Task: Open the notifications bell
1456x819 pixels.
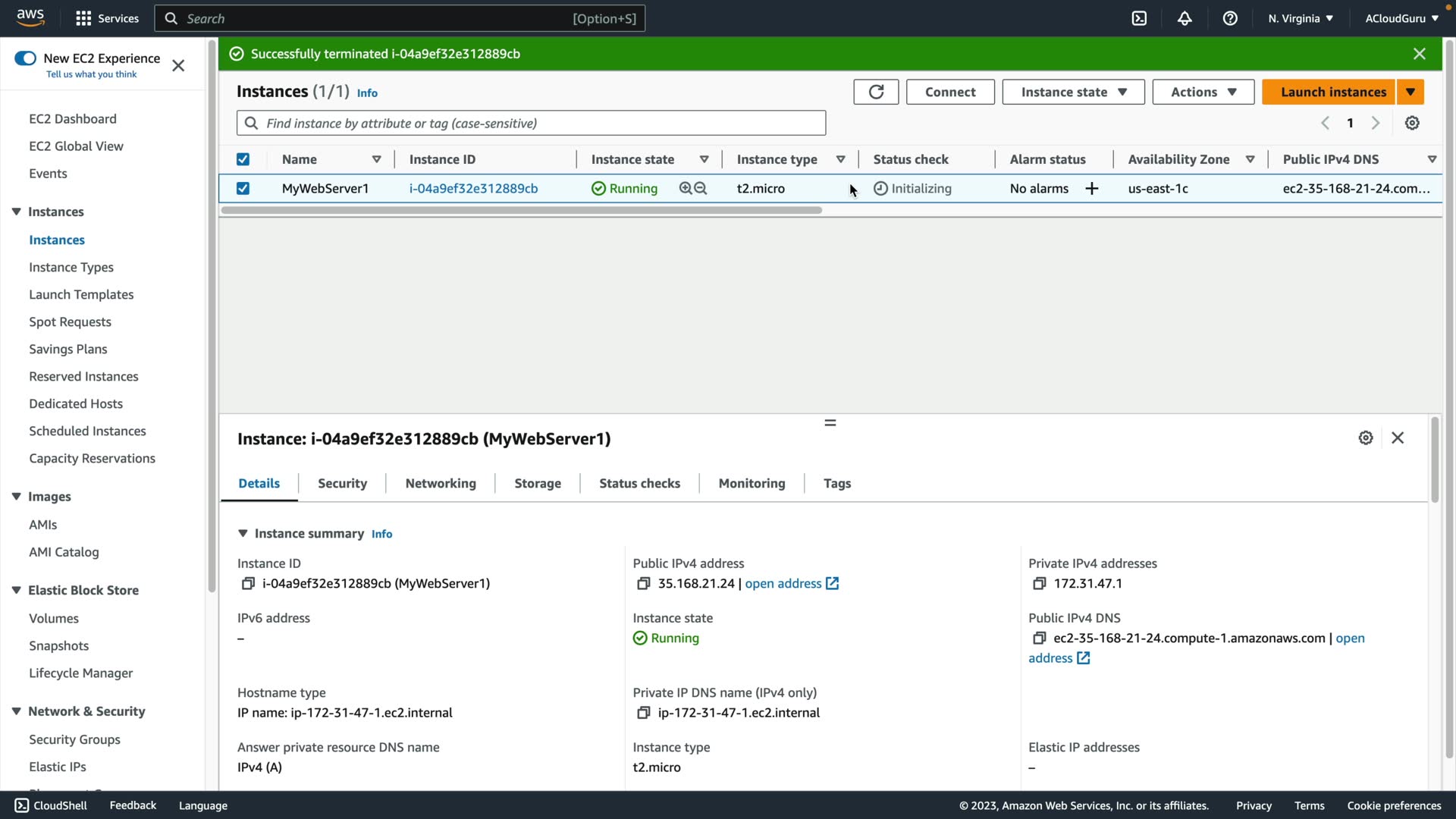Action: tap(1185, 18)
